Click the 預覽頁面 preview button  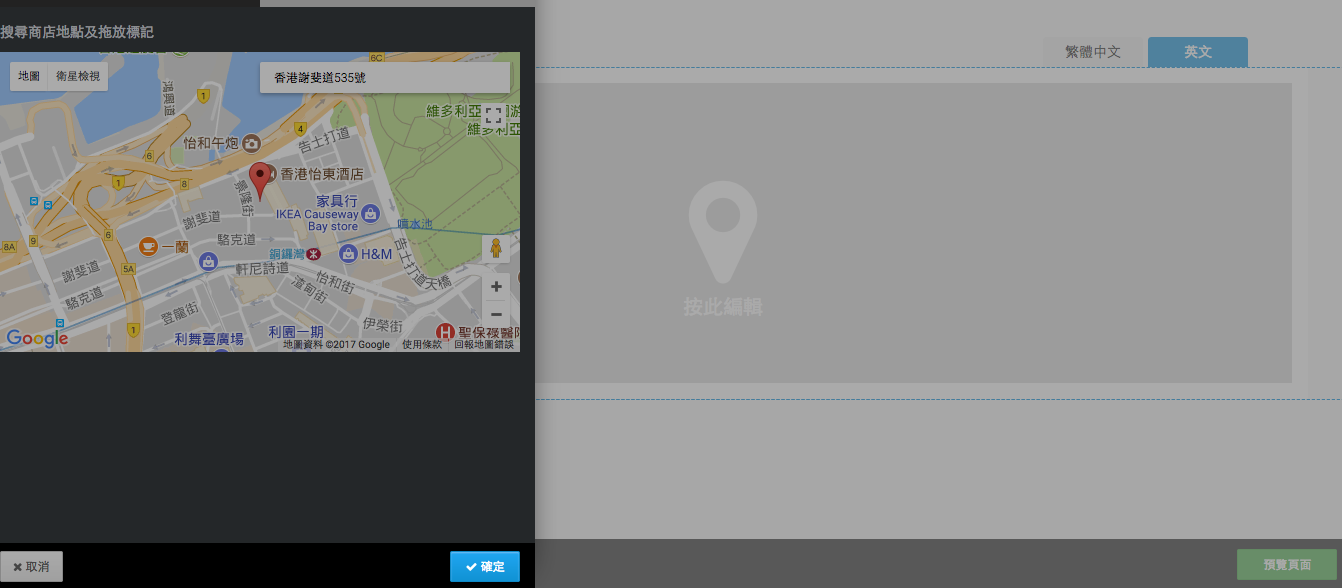click(1287, 565)
